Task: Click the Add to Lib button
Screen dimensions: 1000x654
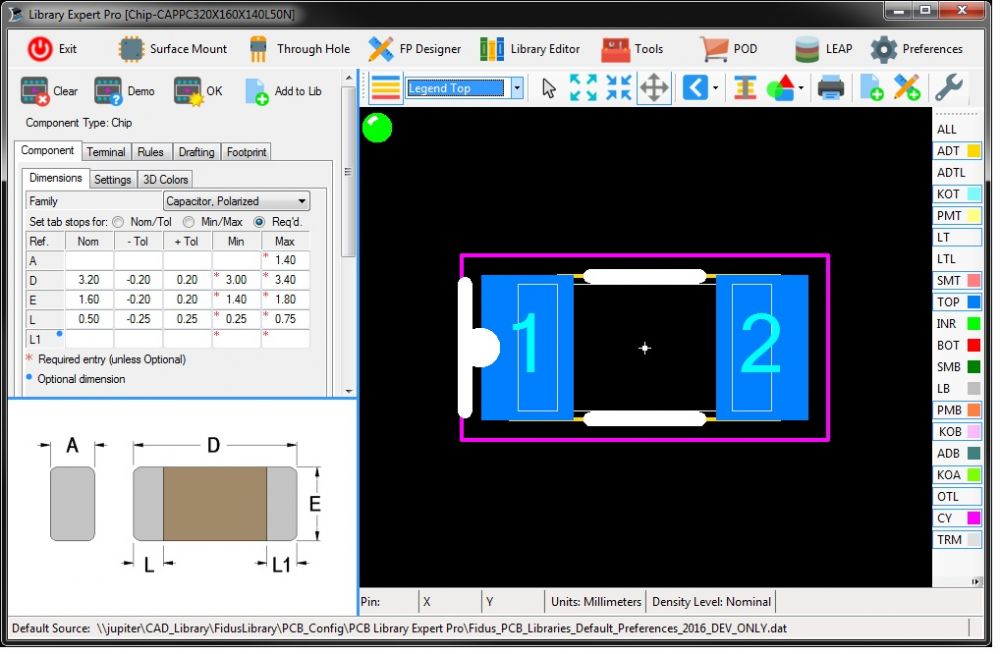Action: tap(283, 91)
